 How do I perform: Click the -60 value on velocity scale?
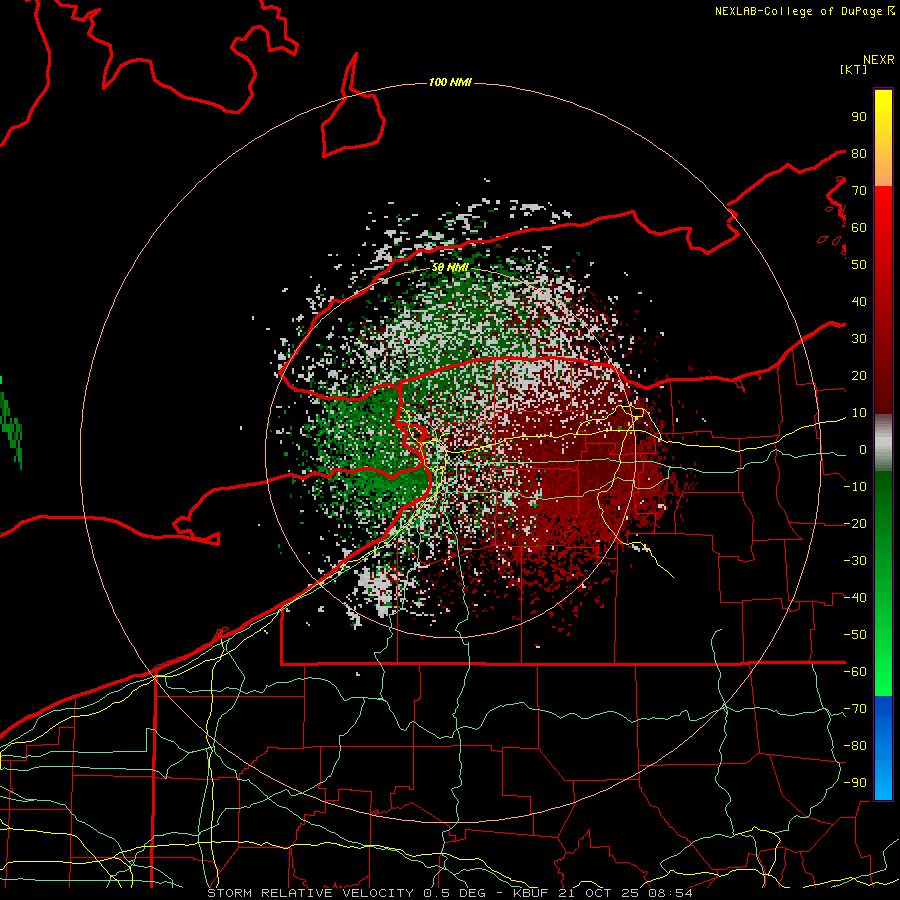(855, 672)
